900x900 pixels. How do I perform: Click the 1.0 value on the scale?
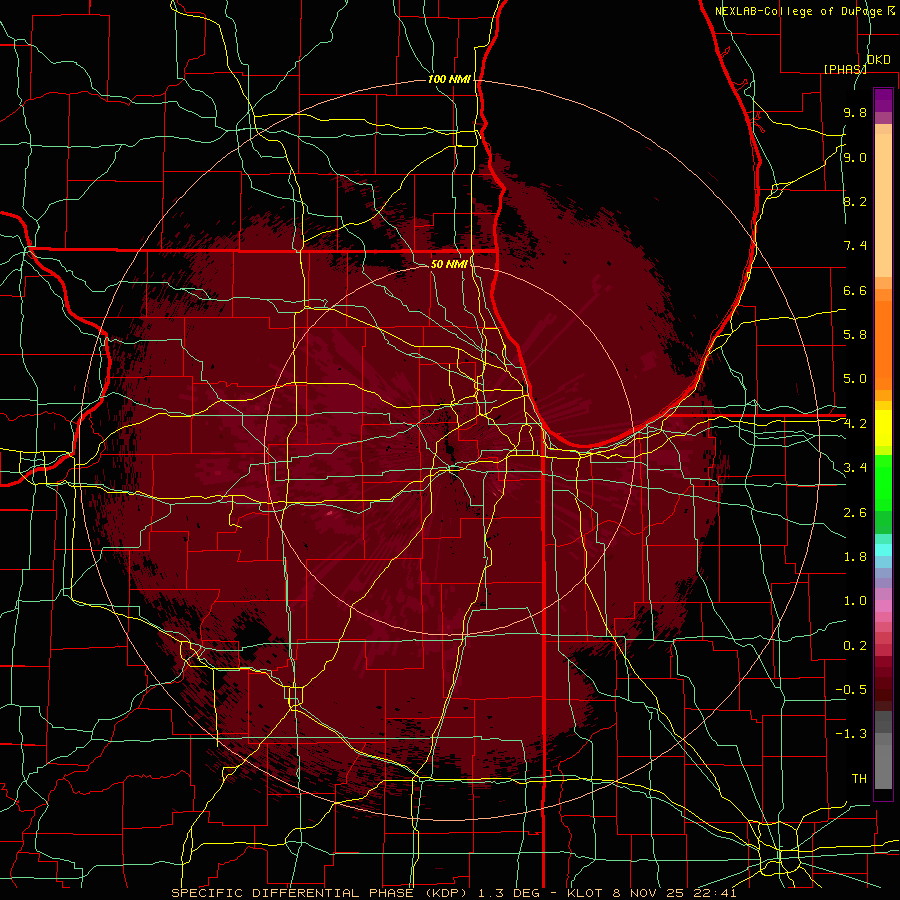coord(855,601)
